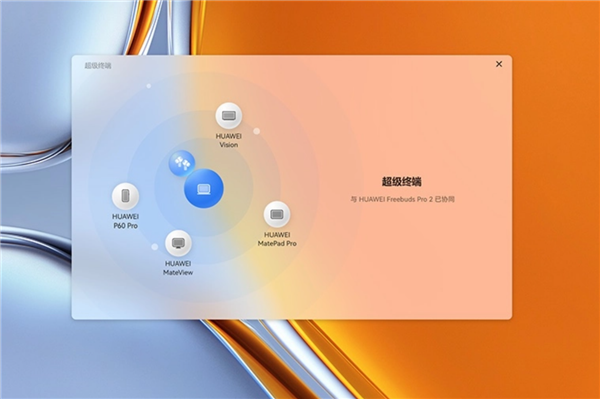Click the 'HUAWEI Freebuds Pro 2 已协同' status text
600x399 pixels.
click(403, 199)
